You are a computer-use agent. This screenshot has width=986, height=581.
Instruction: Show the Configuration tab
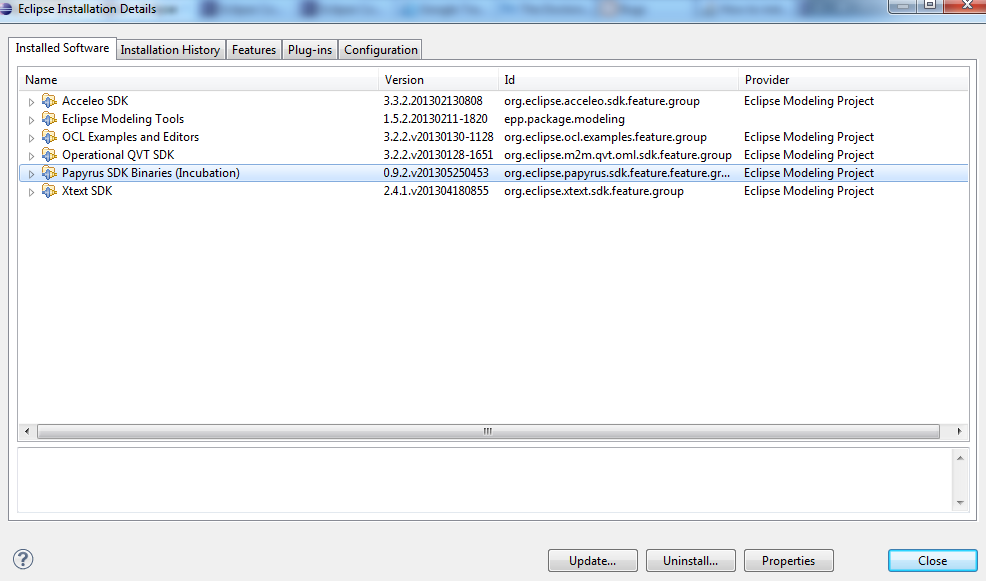(380, 50)
